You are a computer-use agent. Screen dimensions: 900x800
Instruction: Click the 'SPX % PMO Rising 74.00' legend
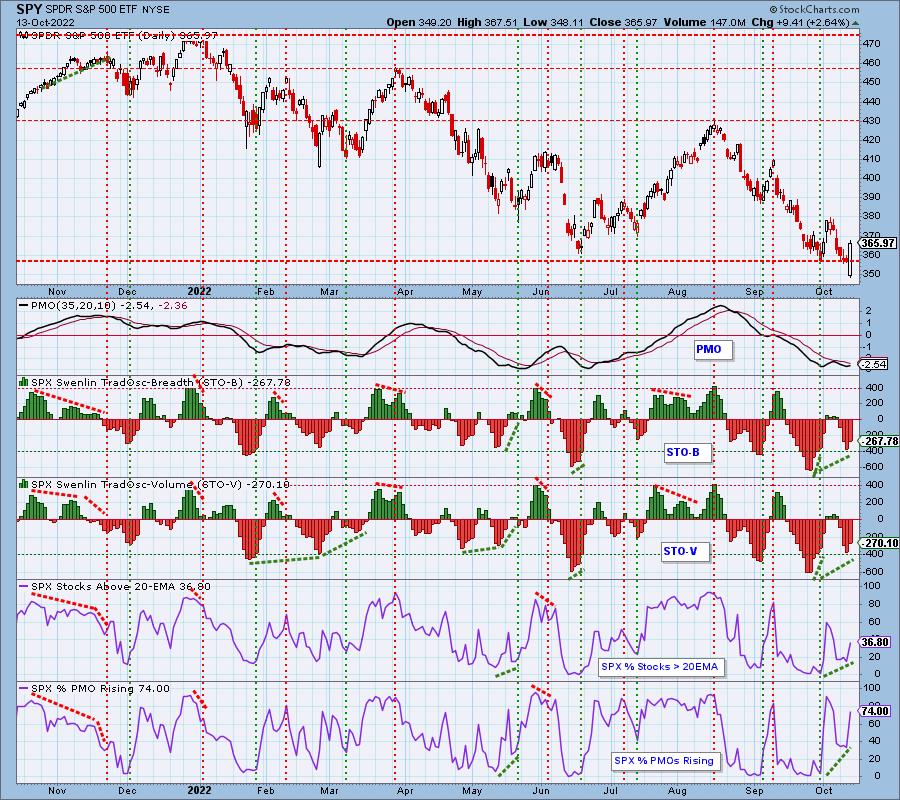100,688
